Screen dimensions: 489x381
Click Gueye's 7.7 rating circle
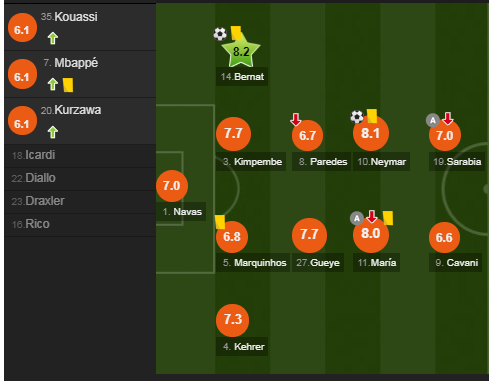[309, 235]
